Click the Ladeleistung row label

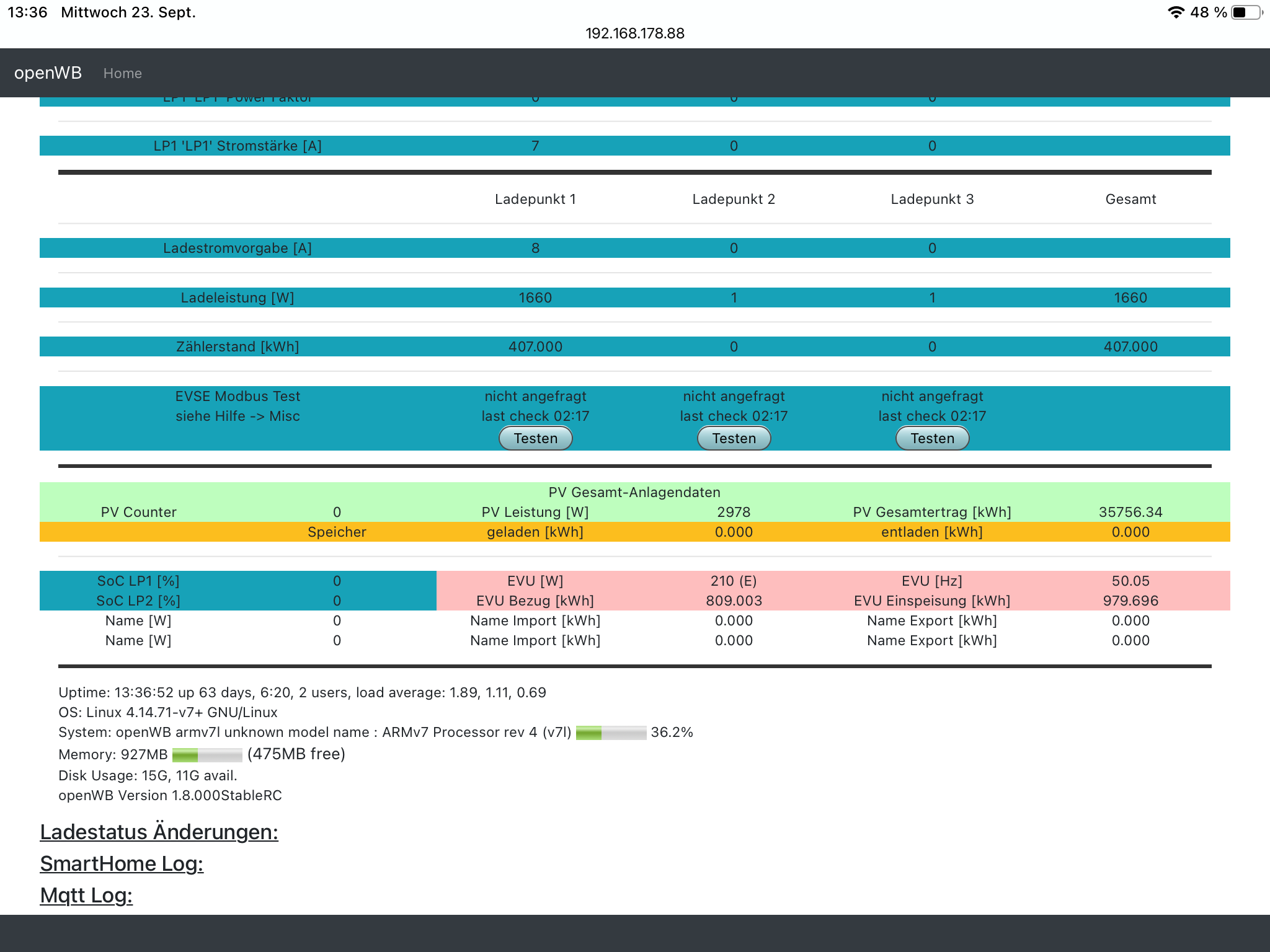pyautogui.click(x=238, y=297)
